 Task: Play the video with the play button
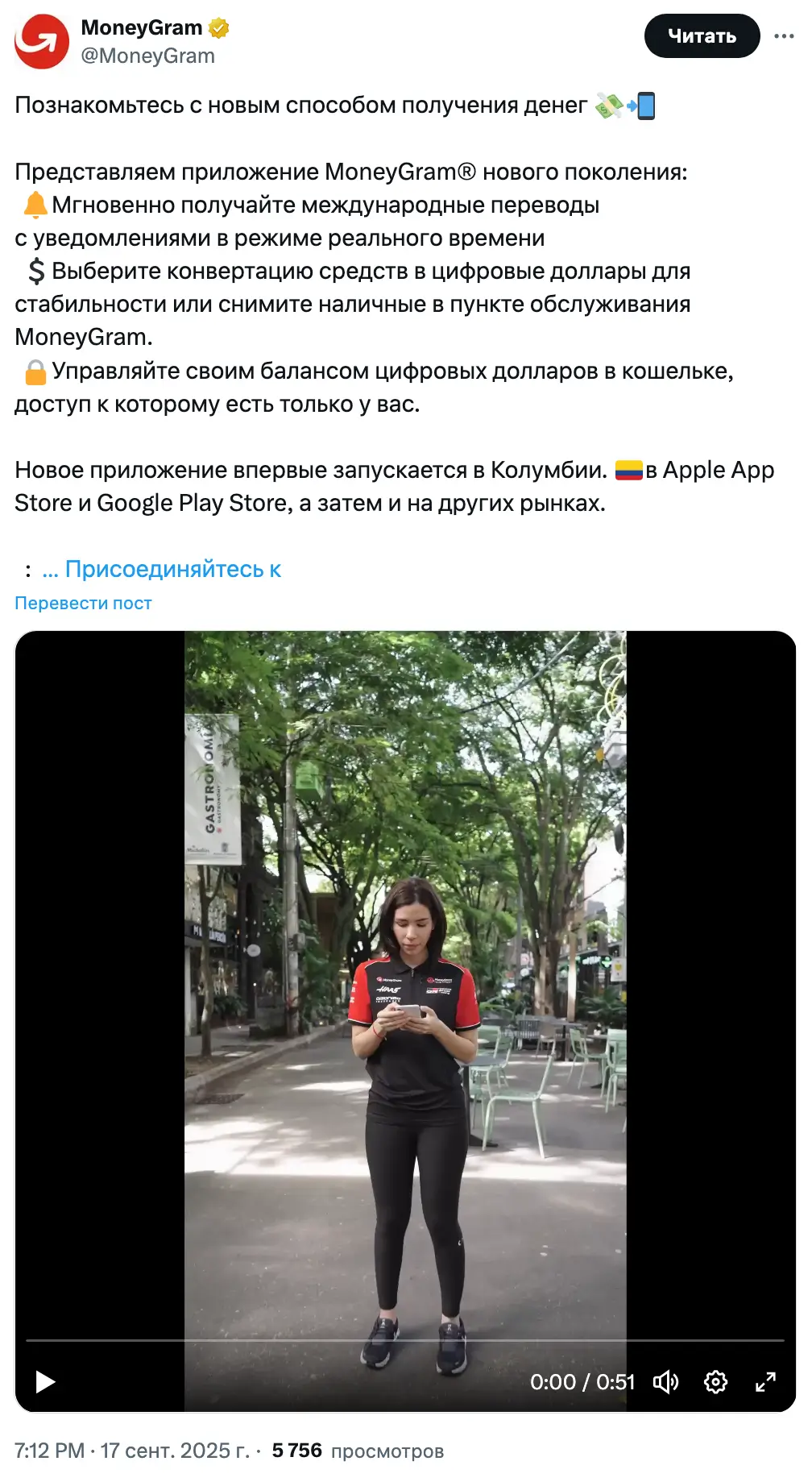[x=45, y=1382]
